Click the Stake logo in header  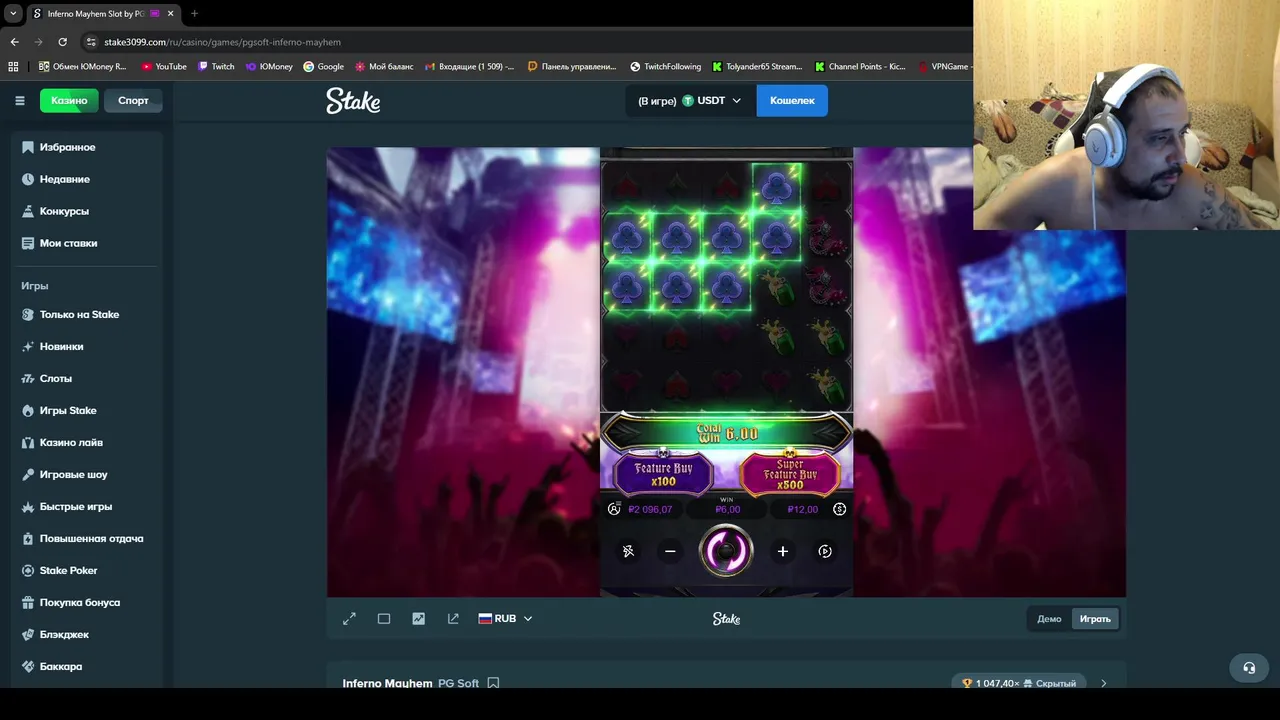[353, 100]
